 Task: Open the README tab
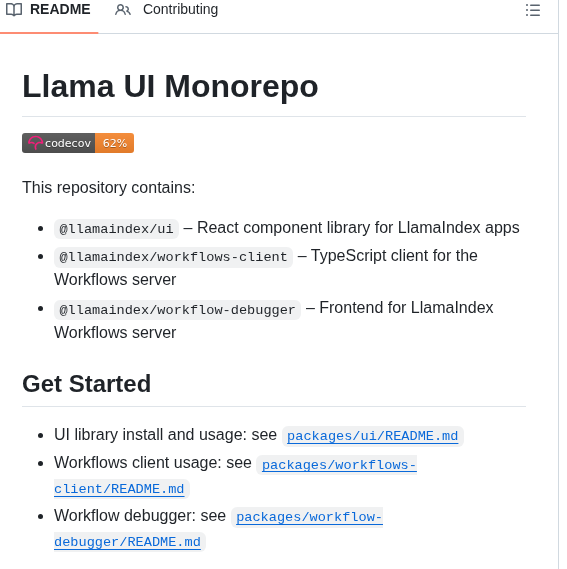tap(49, 10)
